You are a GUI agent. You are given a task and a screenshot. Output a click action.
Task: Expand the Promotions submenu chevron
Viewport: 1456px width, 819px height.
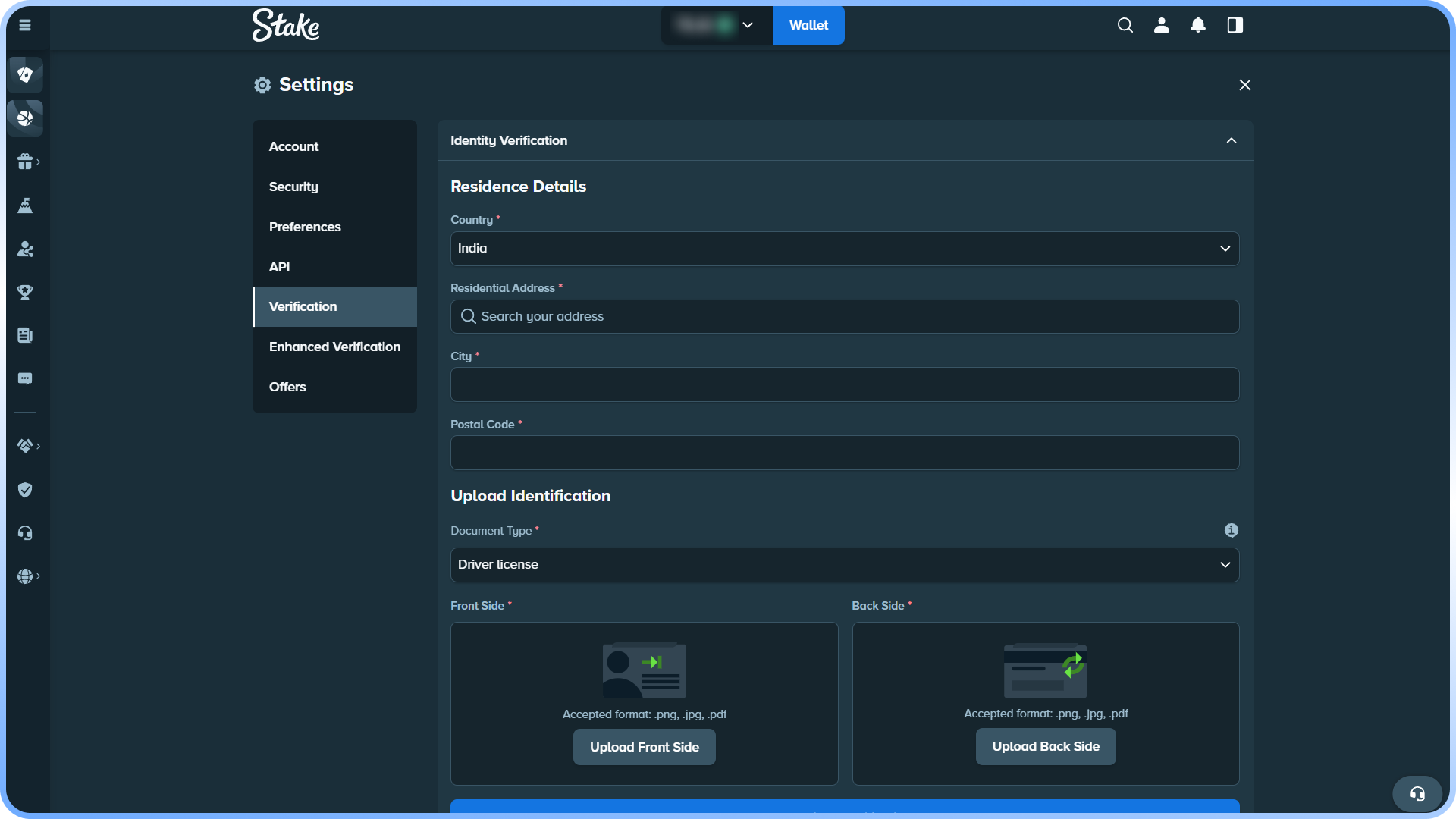click(38, 162)
